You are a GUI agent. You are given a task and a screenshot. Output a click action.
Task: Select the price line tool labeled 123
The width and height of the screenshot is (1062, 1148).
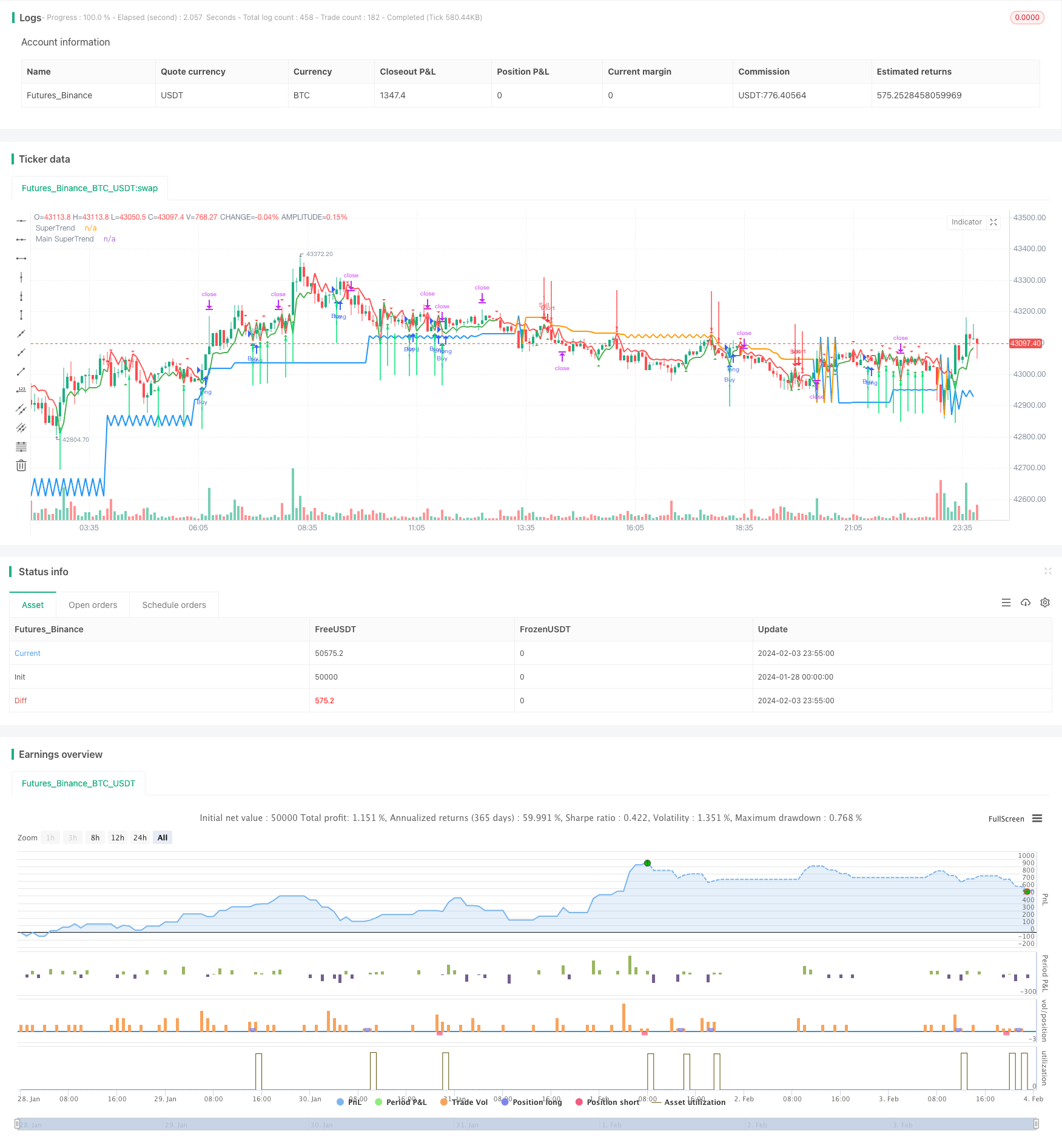(x=21, y=390)
